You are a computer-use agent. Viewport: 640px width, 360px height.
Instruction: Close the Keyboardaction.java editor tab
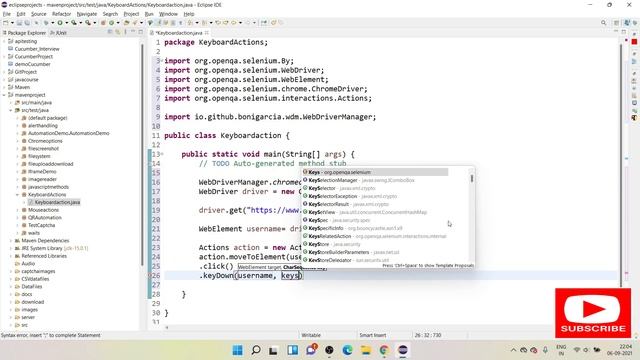point(207,33)
